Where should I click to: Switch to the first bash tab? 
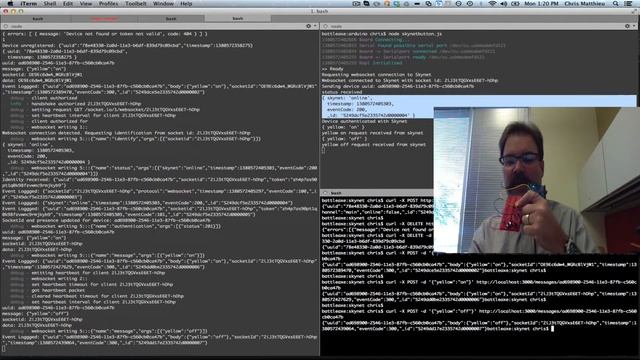[38, 19]
